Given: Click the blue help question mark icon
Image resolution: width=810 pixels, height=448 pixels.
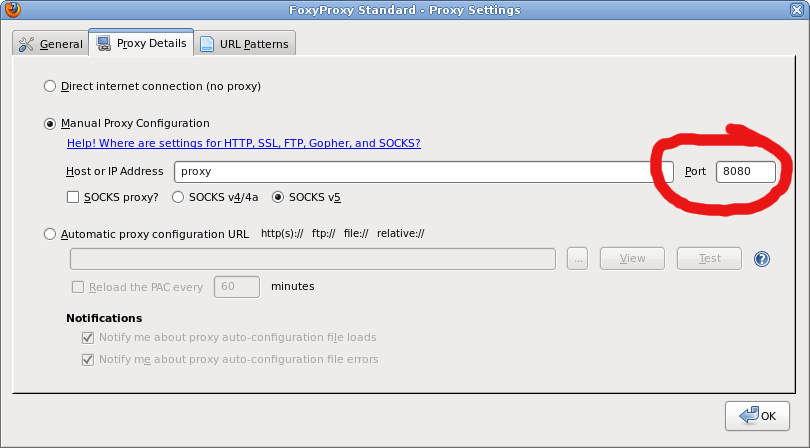Looking at the screenshot, I should pyautogui.click(x=762, y=259).
